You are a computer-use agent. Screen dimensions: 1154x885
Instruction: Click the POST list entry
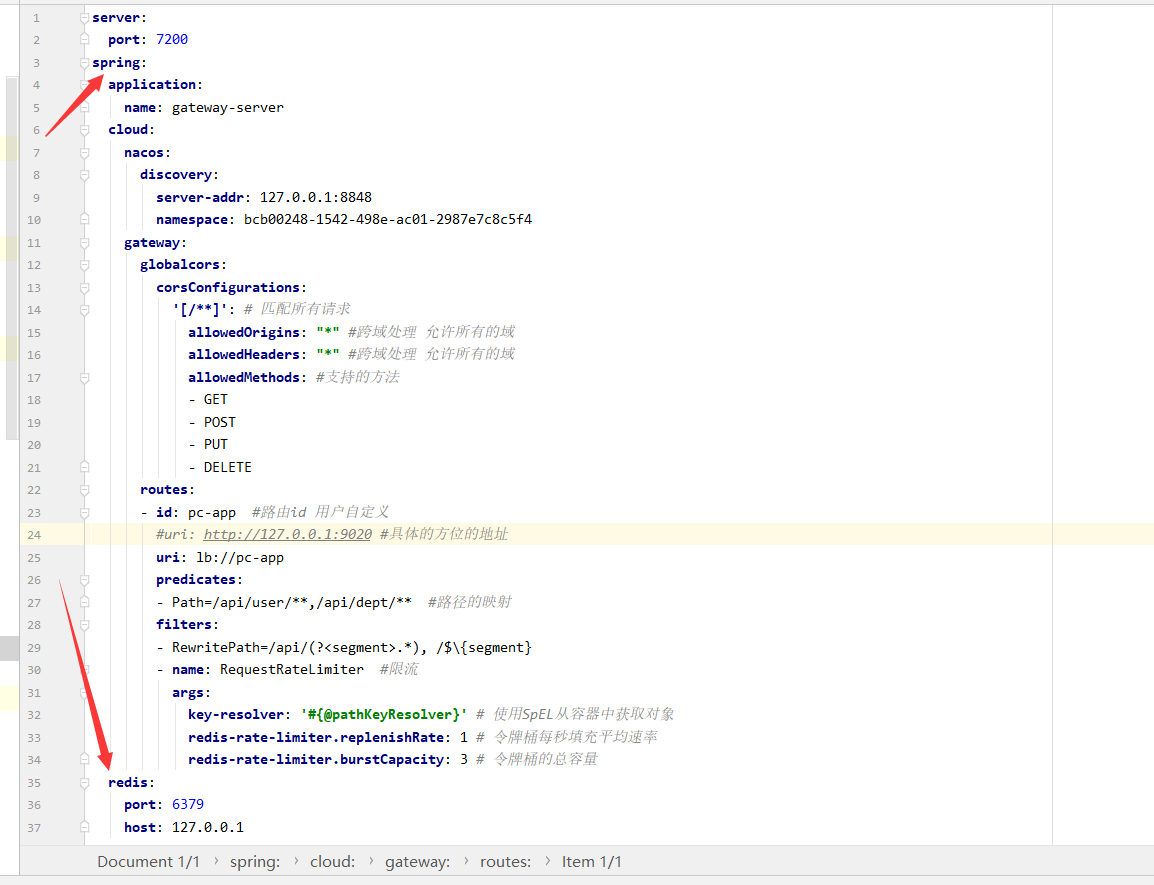pos(219,422)
